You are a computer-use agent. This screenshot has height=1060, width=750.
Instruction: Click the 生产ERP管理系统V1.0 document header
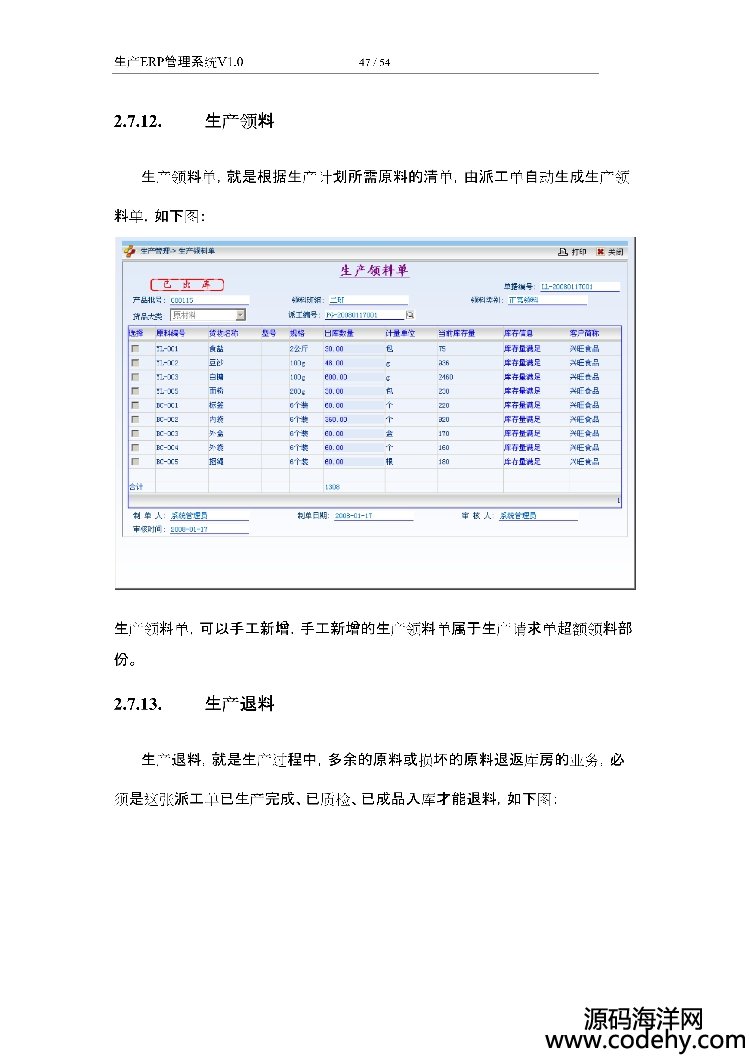point(179,62)
